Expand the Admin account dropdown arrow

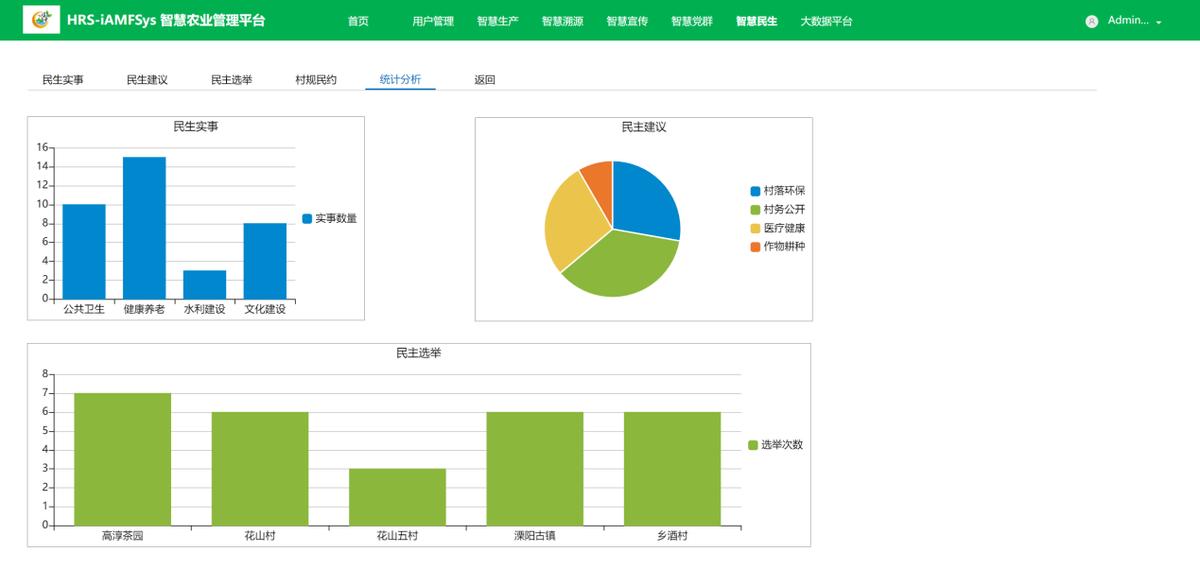pos(1158,22)
